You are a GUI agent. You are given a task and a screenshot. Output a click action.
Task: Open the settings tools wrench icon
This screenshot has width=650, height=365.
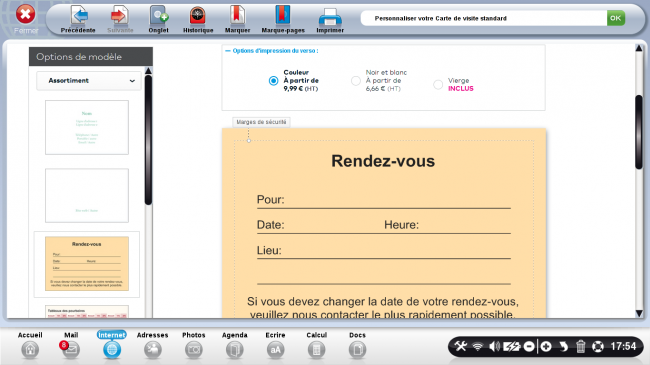coord(461,346)
